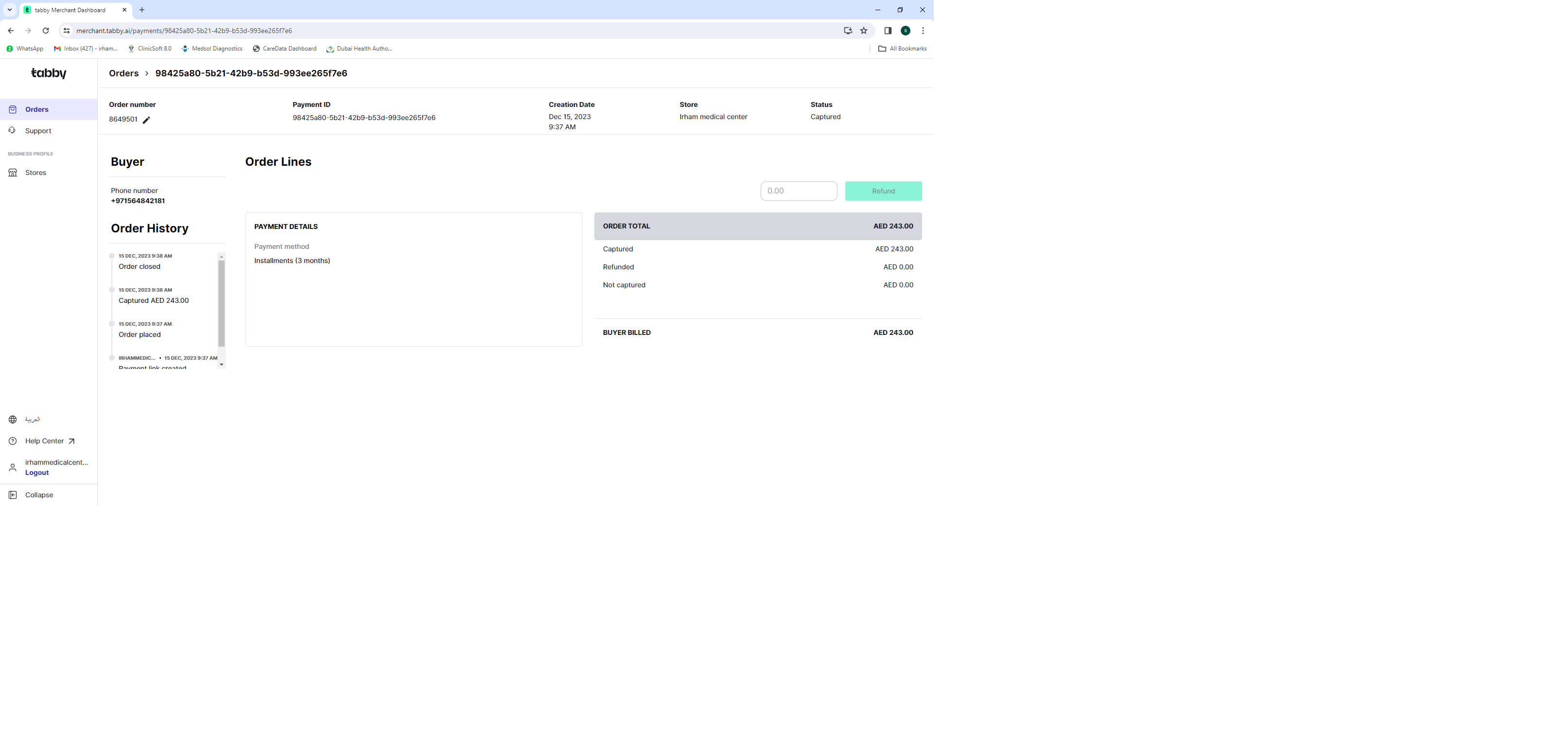Image resolution: width=1568 pixels, height=735 pixels.
Task: Focus the refund amount field
Action: (798, 191)
